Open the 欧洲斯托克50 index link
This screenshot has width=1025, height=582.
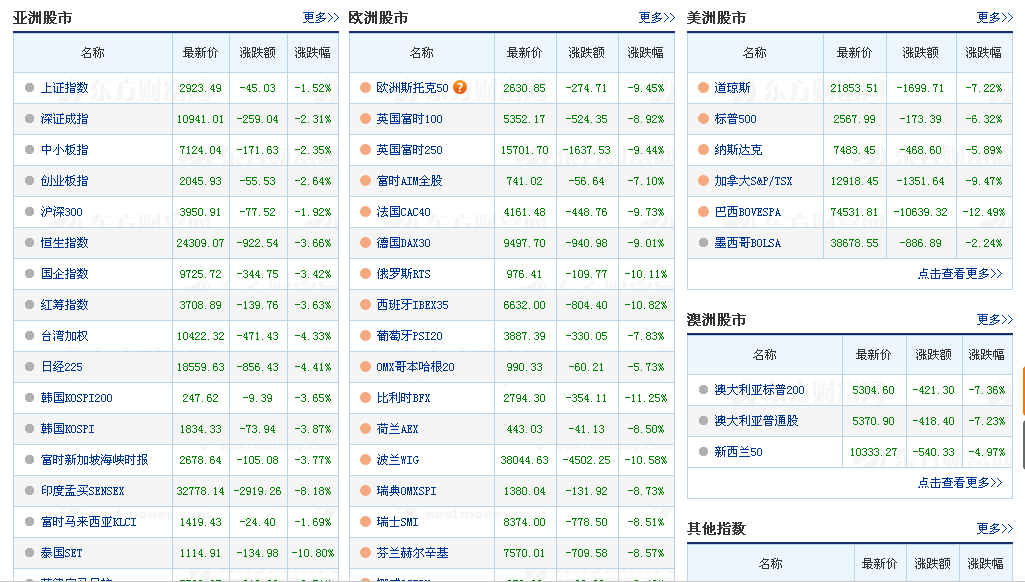[412, 88]
